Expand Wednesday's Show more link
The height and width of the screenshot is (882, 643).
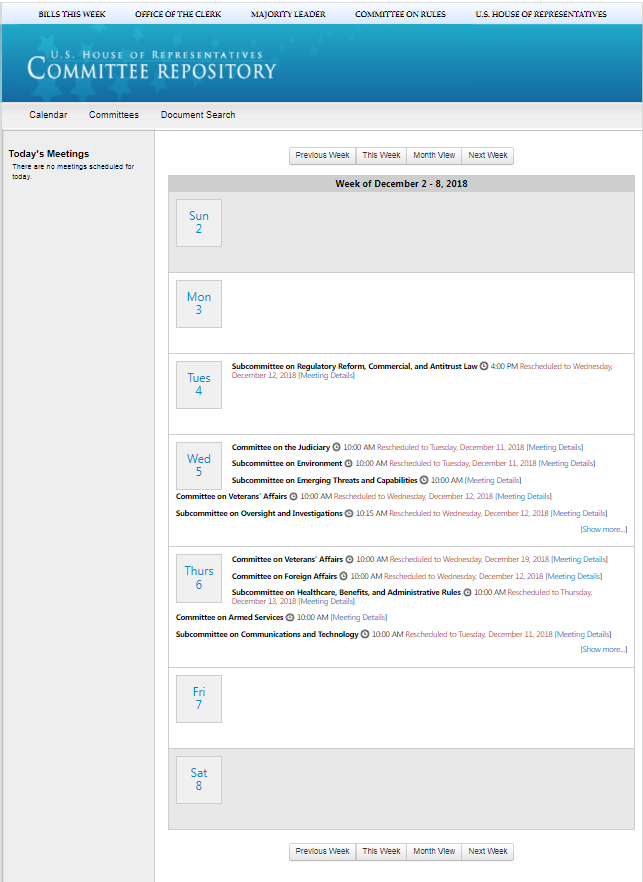[604, 529]
